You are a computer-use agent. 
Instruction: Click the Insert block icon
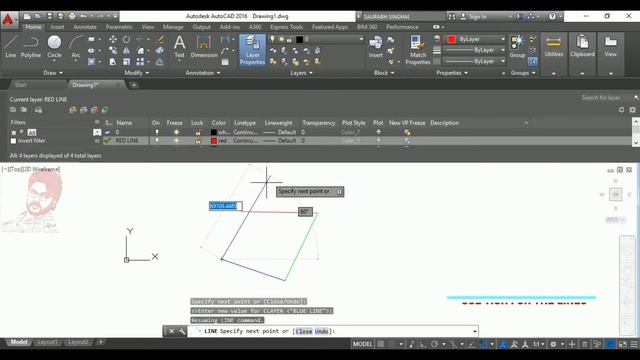[x=376, y=46]
